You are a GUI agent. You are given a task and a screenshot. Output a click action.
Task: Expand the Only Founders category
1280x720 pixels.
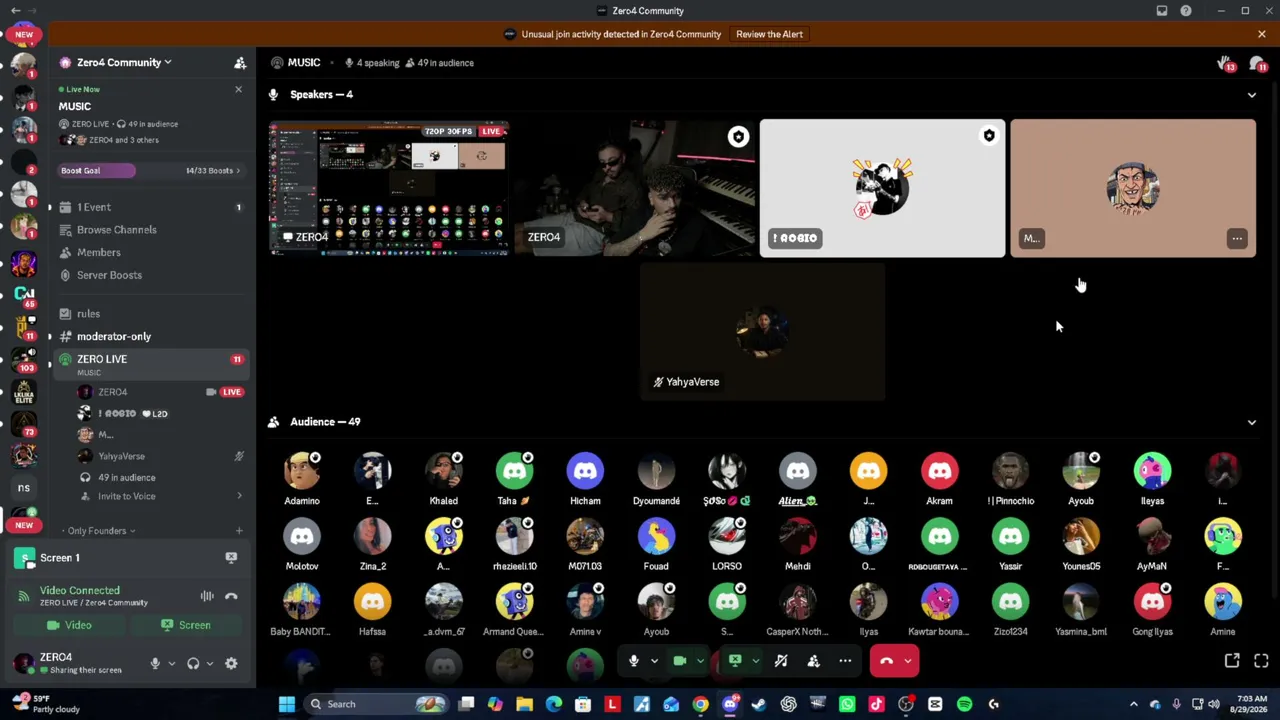click(97, 531)
